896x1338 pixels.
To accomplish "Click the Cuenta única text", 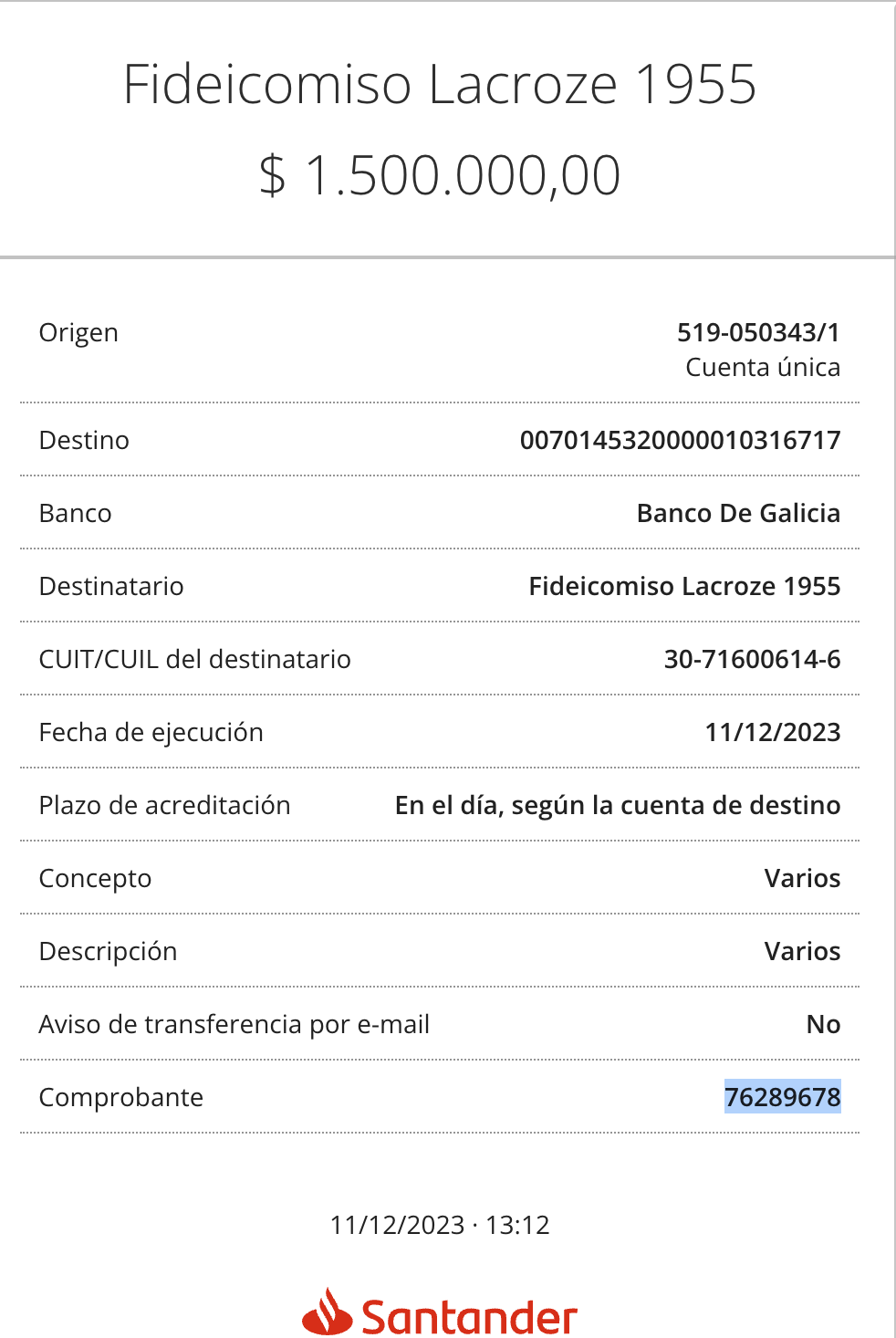I will point(763,367).
